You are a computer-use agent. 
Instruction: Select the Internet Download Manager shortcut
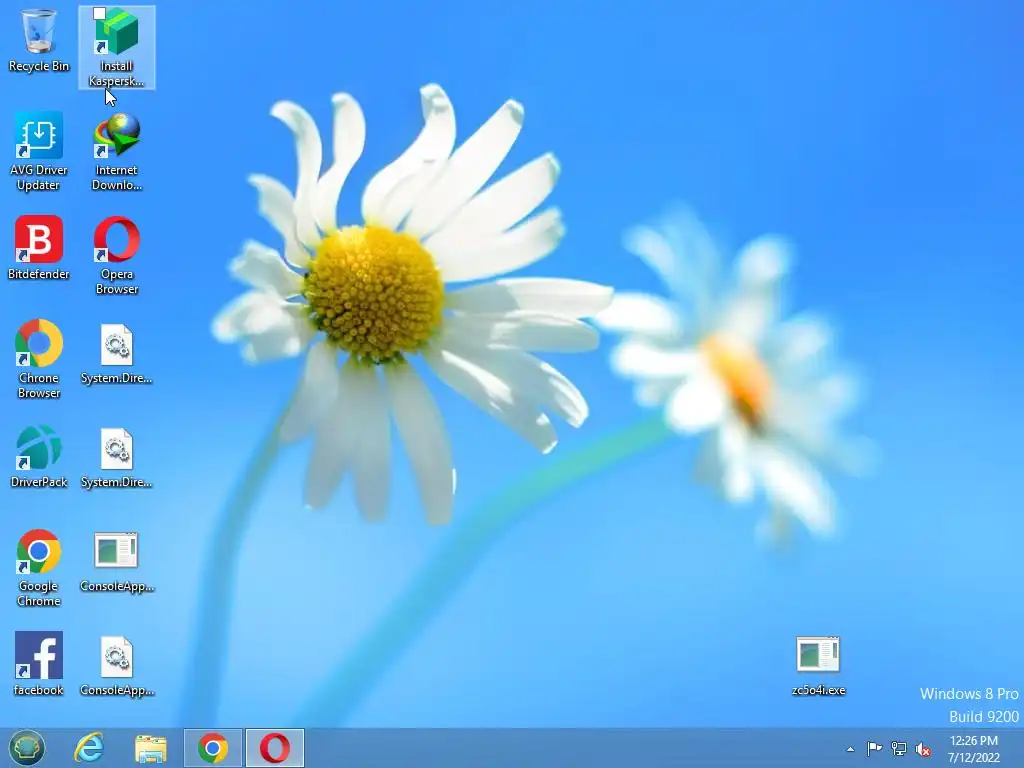pyautogui.click(x=116, y=152)
